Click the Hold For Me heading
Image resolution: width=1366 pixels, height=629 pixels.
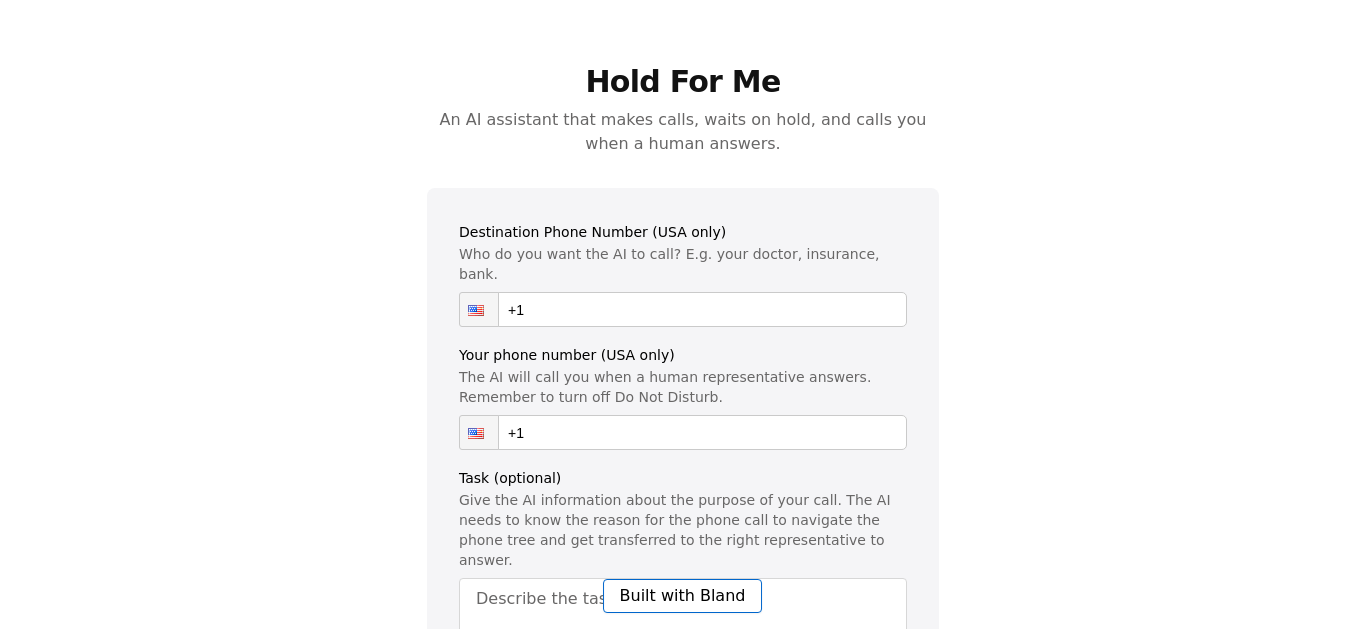click(x=683, y=81)
